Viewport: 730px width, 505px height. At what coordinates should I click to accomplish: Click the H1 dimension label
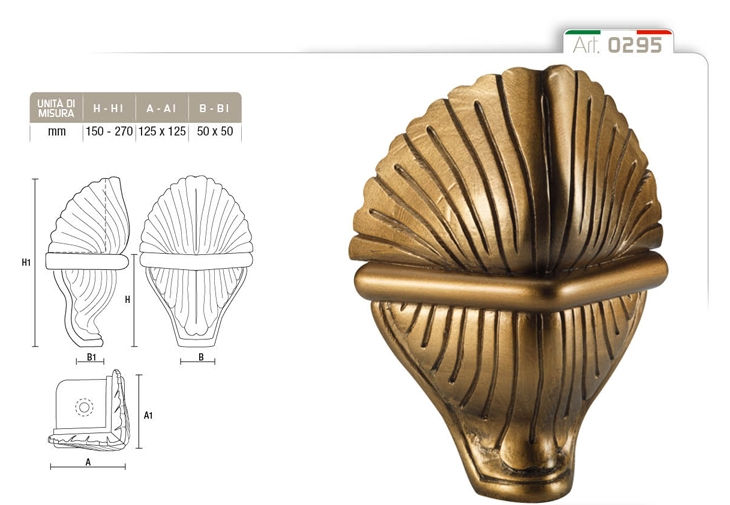pos(26,263)
